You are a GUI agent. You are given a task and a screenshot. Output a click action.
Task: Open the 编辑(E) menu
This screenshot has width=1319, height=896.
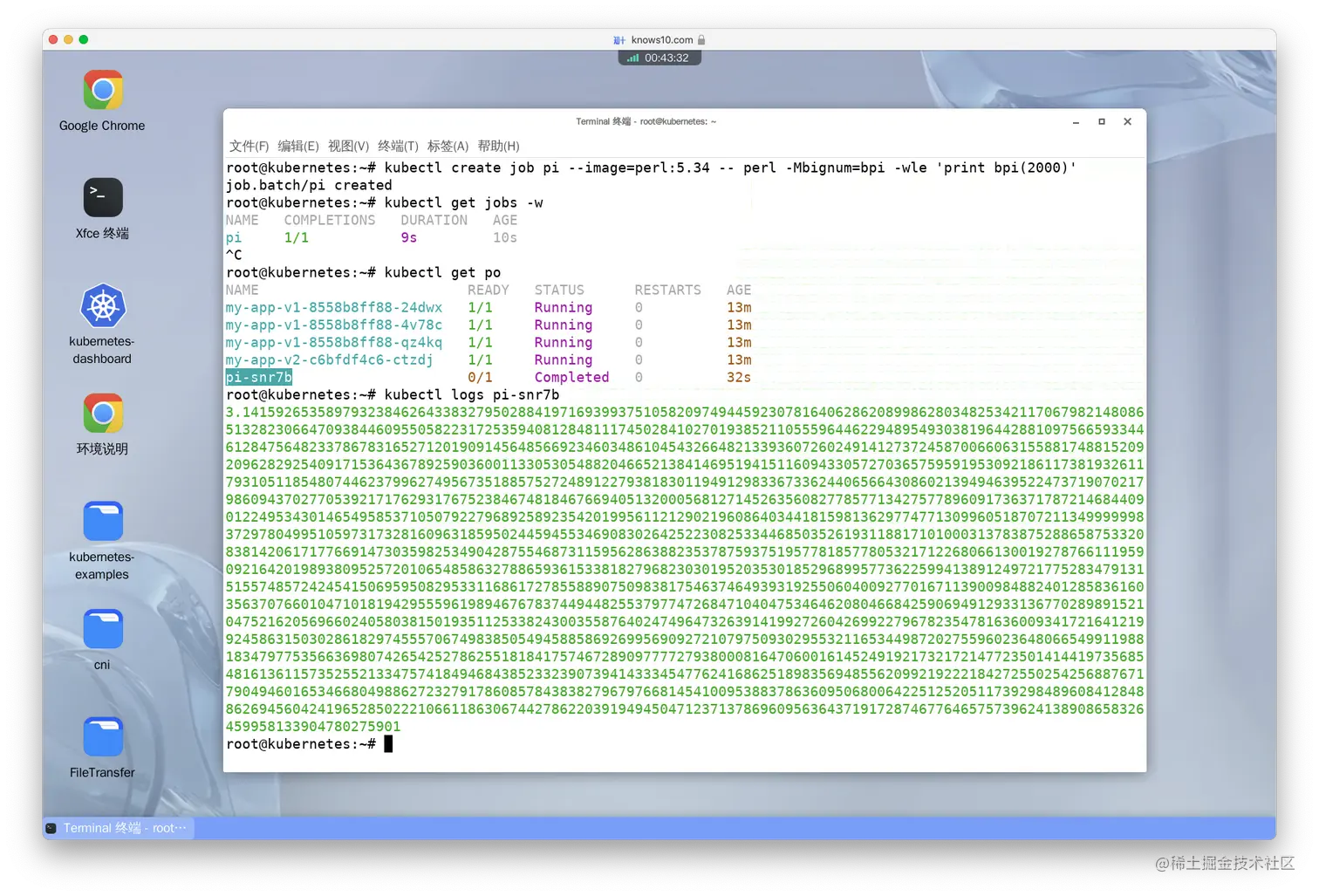click(298, 146)
